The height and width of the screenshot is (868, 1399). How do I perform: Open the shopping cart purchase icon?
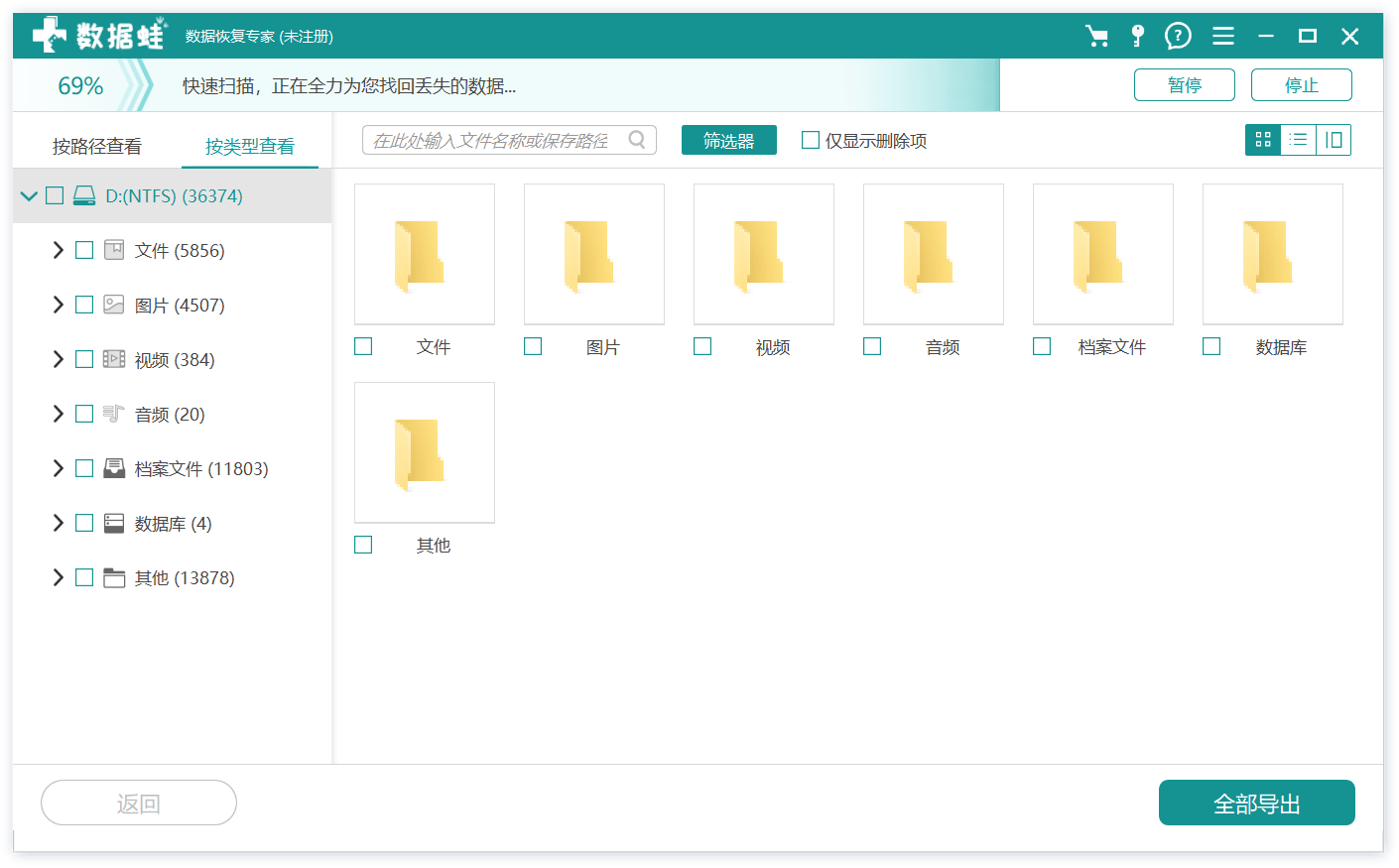[1096, 37]
